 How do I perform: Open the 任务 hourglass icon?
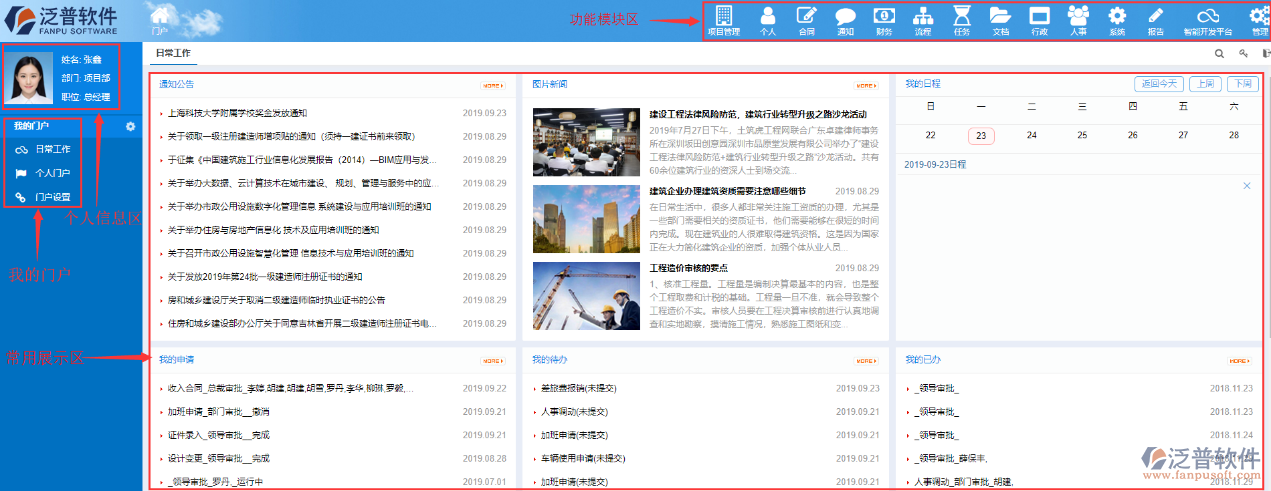pyautogui.click(x=961, y=21)
